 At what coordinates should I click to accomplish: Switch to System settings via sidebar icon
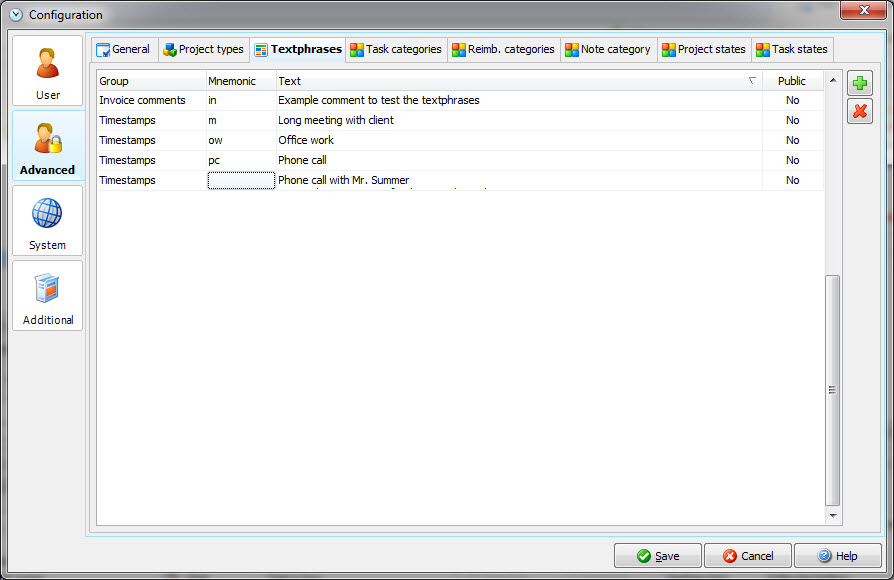pos(47,220)
